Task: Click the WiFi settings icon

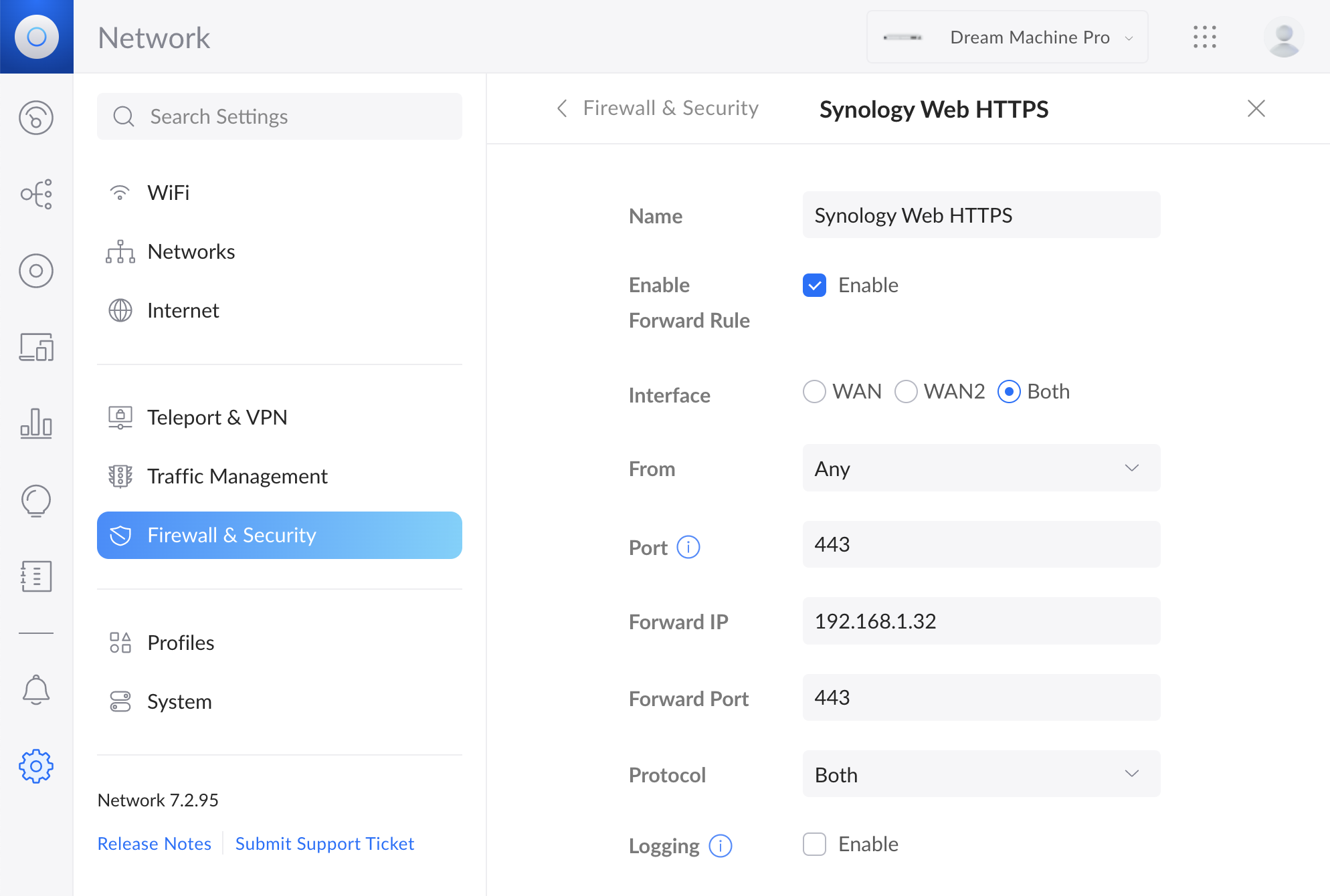Action: tap(120, 191)
